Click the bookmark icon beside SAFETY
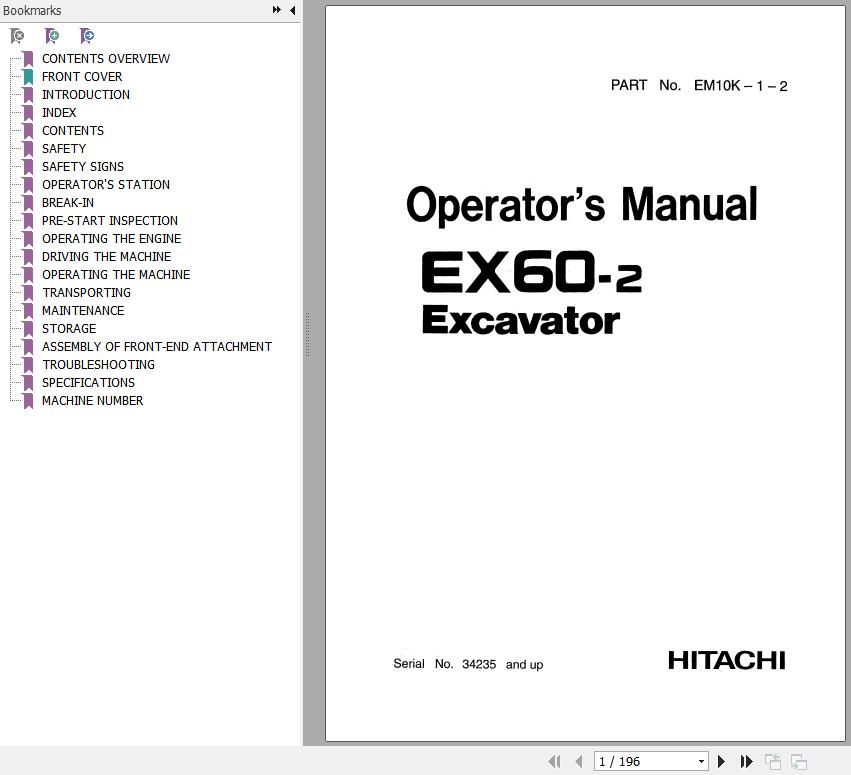851x775 pixels. 28,149
